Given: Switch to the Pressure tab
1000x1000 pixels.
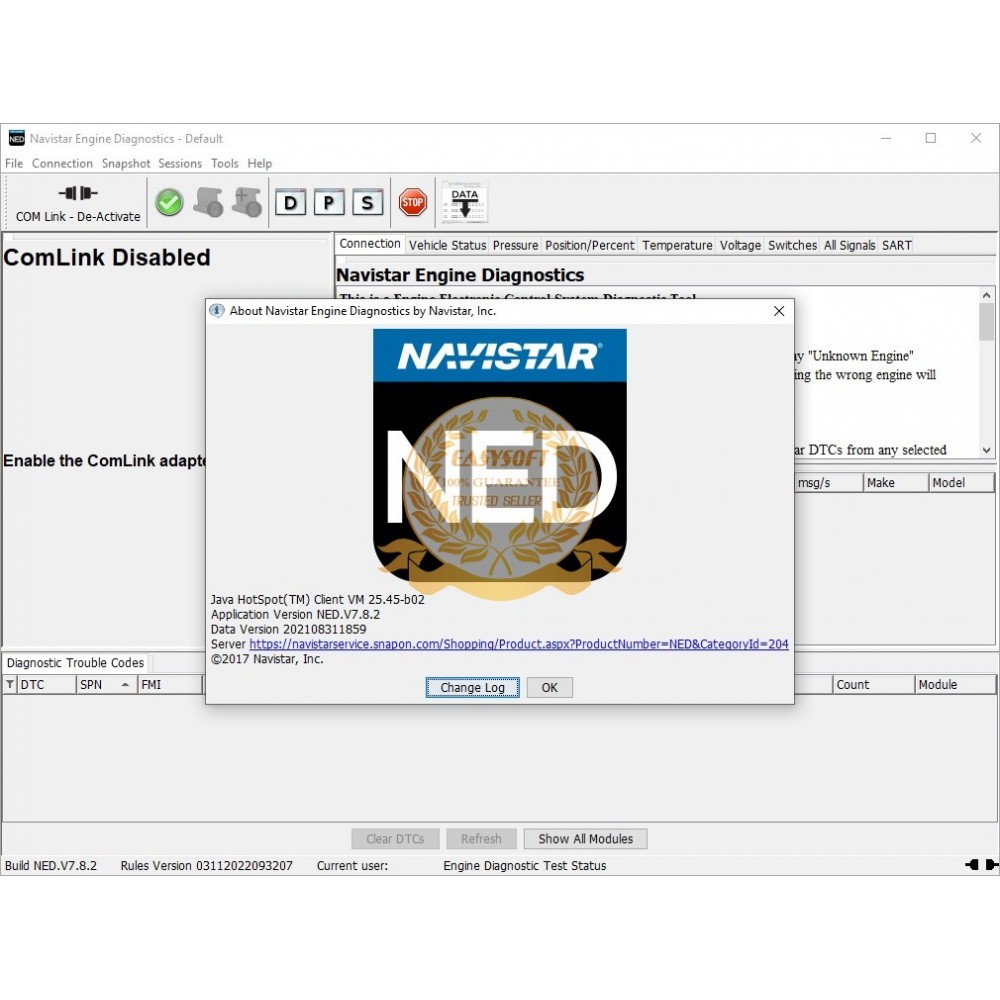Looking at the screenshot, I should click(515, 245).
